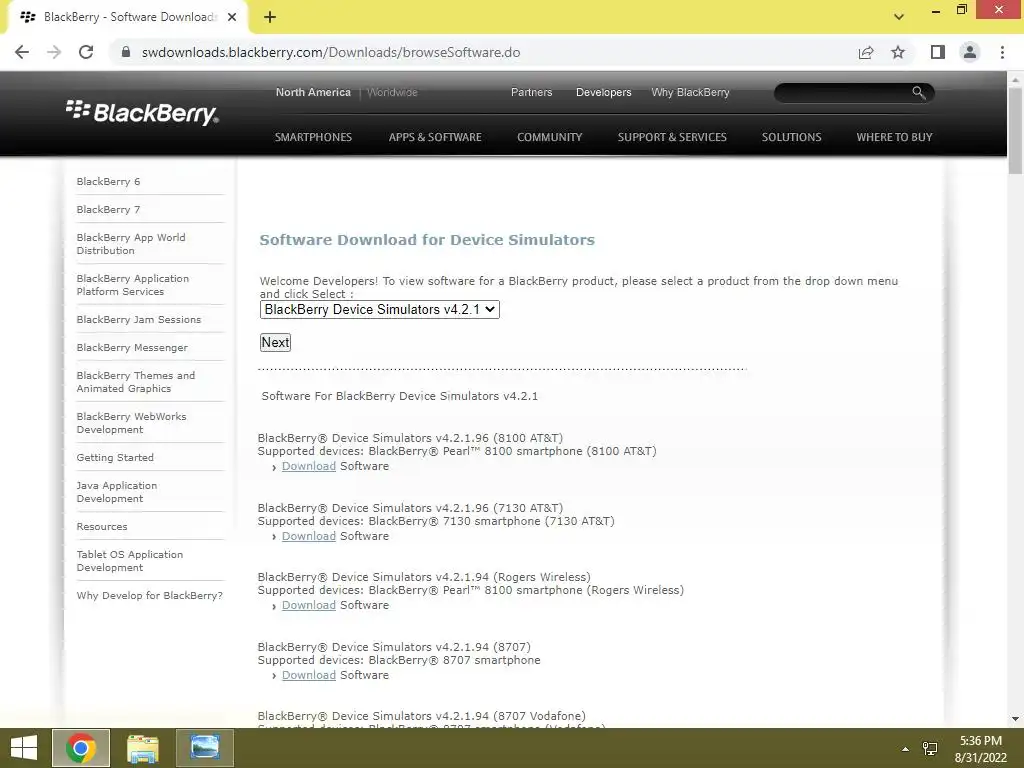
Task: Open Windows Start menu
Action: coord(24,748)
